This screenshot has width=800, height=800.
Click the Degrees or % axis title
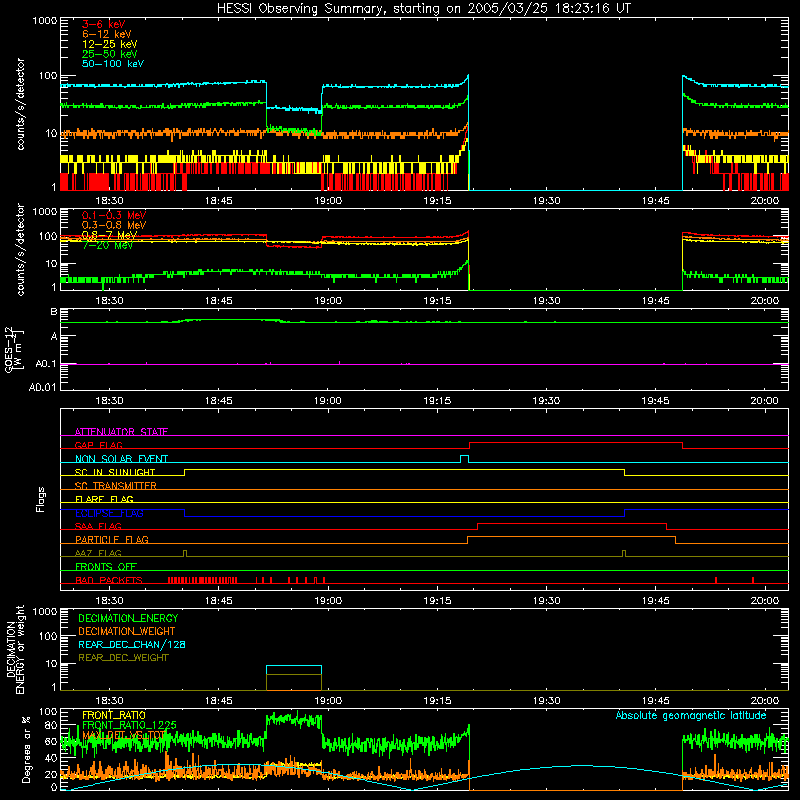[x=26, y=749]
